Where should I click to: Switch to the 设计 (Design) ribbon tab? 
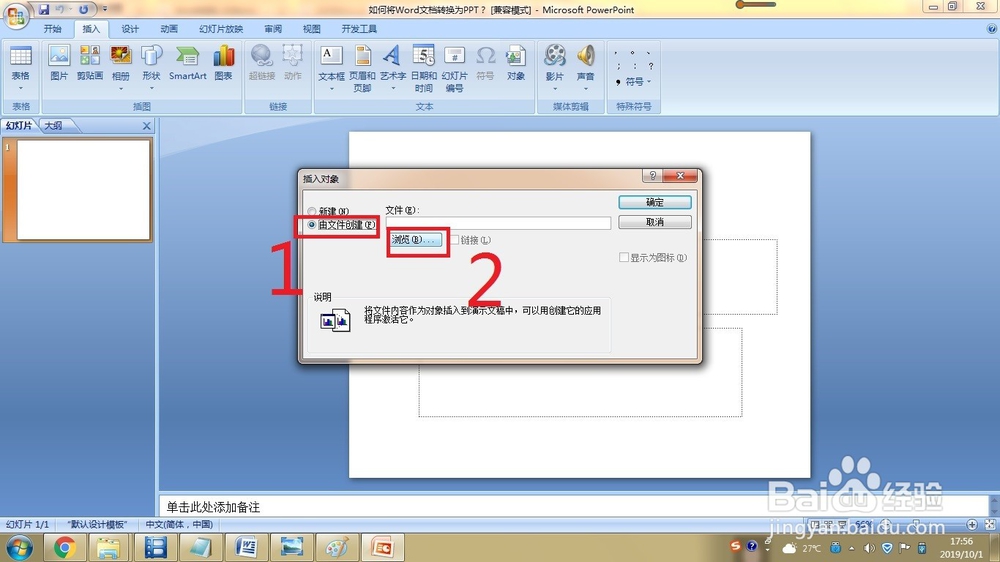coord(130,29)
